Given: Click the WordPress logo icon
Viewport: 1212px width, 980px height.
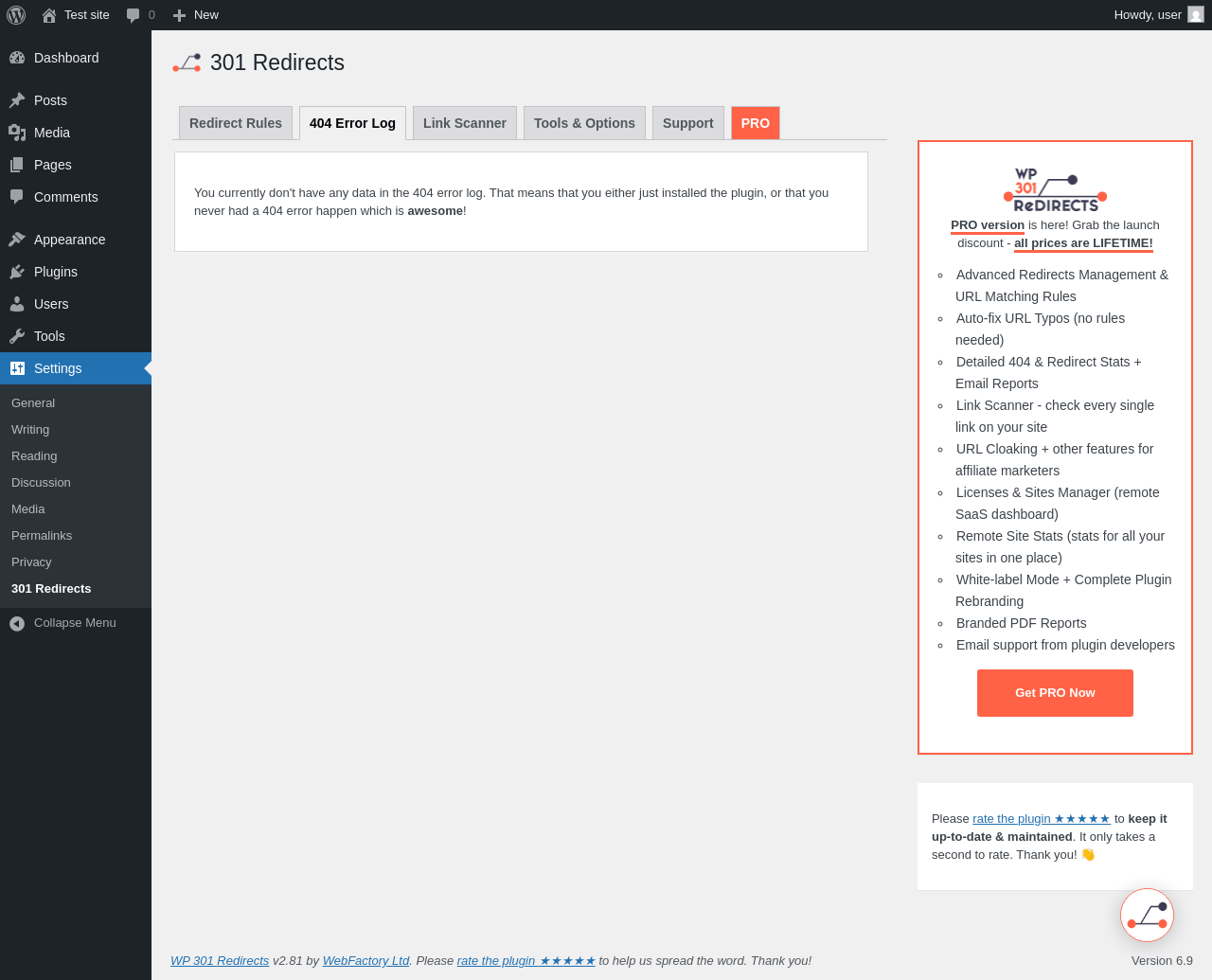Looking at the screenshot, I should tap(16, 15).
